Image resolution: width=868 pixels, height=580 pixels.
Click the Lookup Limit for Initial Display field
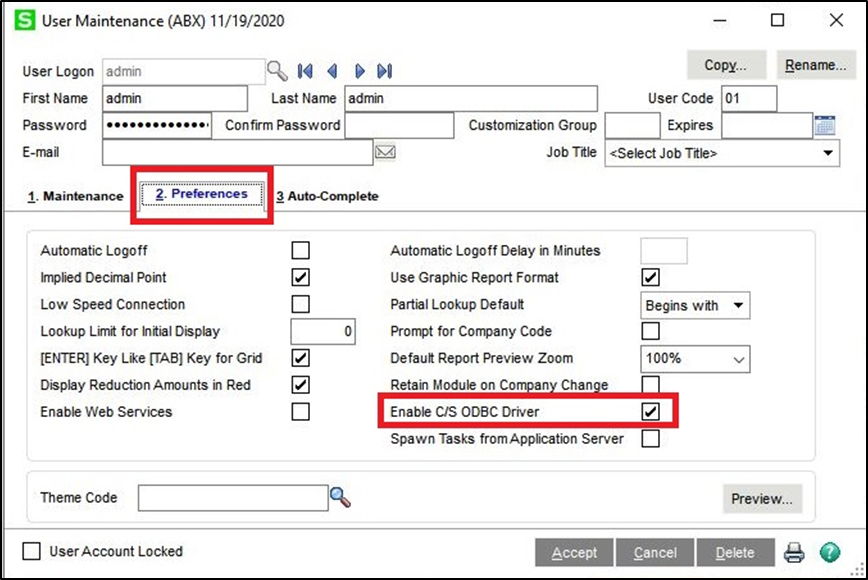coord(323,331)
